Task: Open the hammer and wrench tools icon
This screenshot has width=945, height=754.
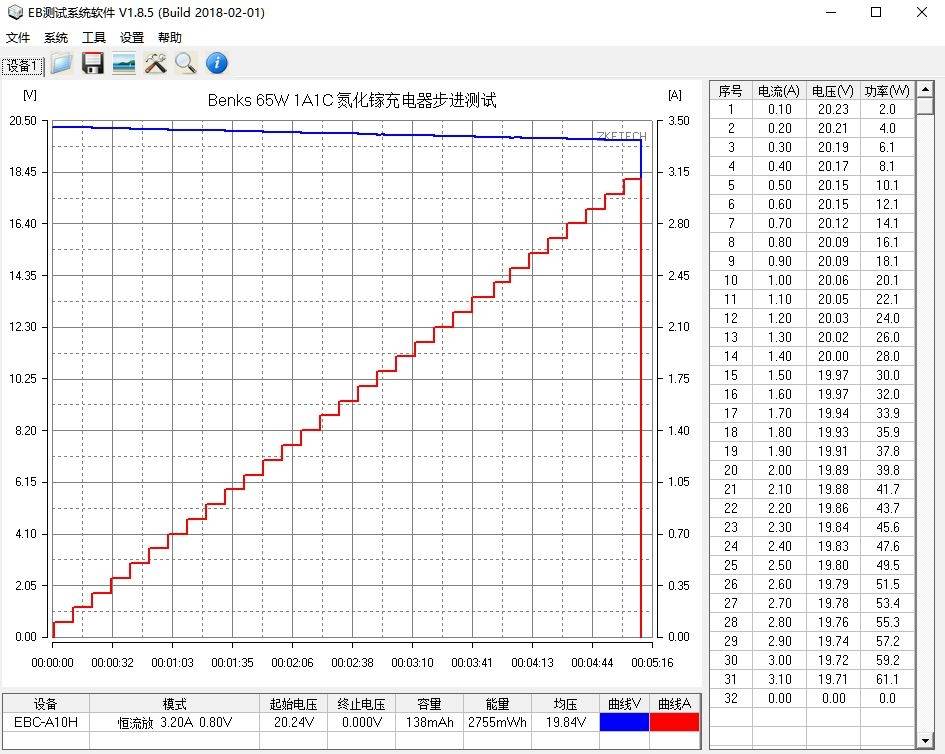Action: (x=155, y=63)
